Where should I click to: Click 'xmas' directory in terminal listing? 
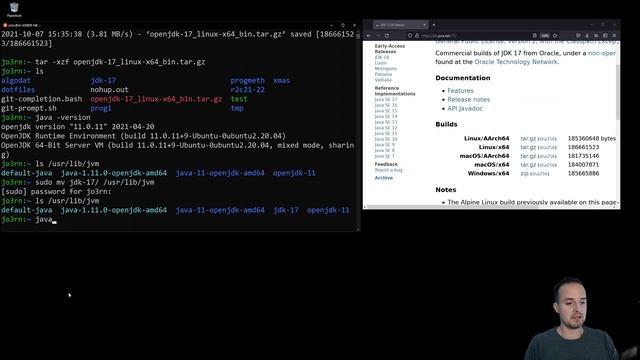click(281, 80)
